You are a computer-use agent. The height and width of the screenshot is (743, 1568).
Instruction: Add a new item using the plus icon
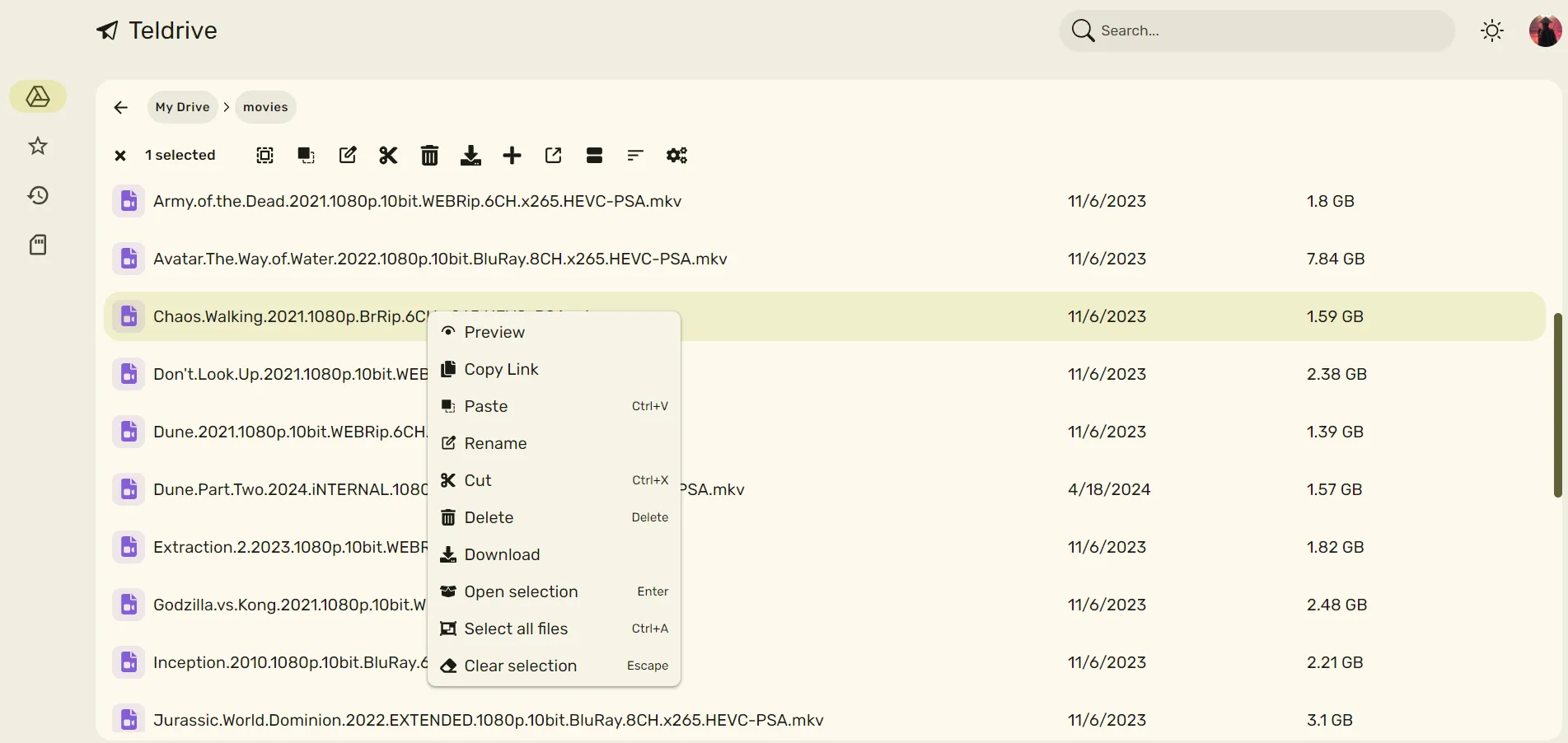pyautogui.click(x=512, y=156)
